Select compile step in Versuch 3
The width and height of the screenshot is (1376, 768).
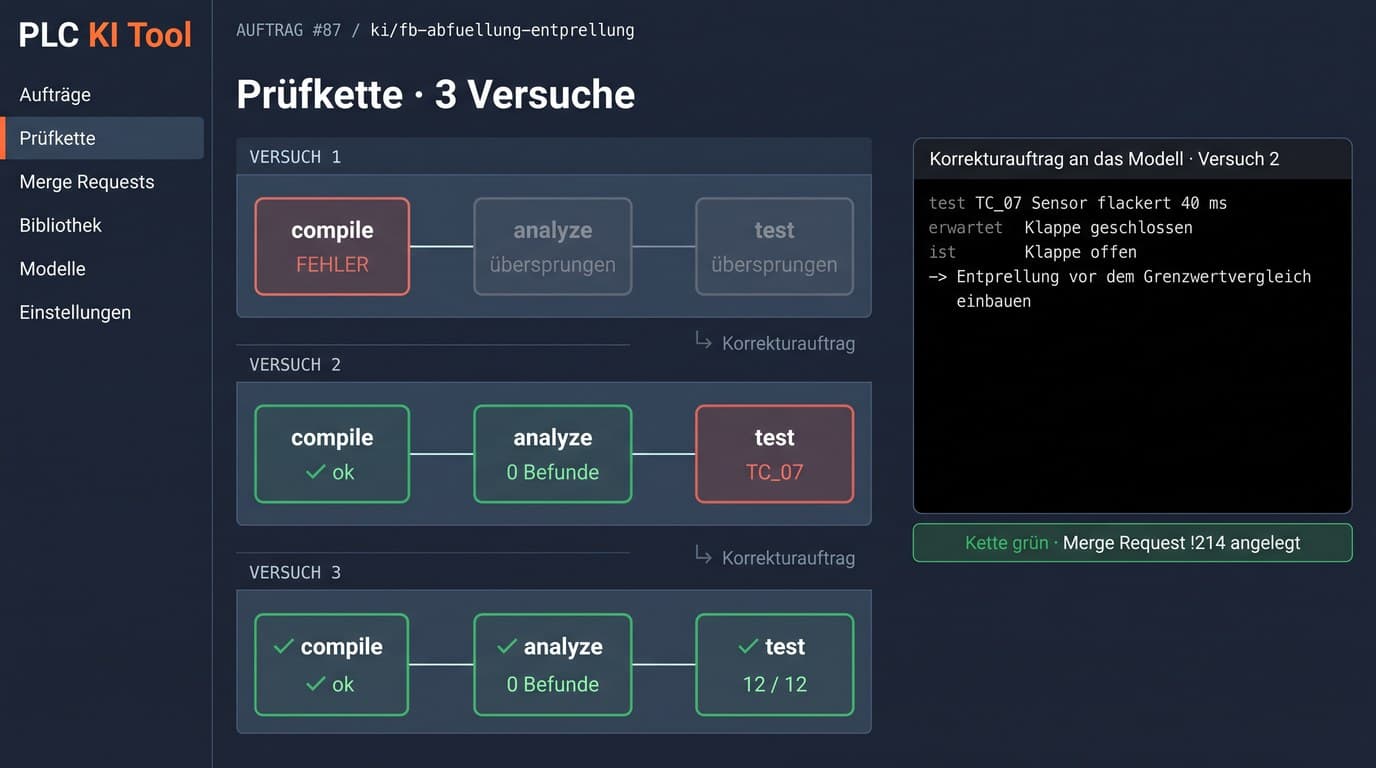pyautogui.click(x=332, y=665)
